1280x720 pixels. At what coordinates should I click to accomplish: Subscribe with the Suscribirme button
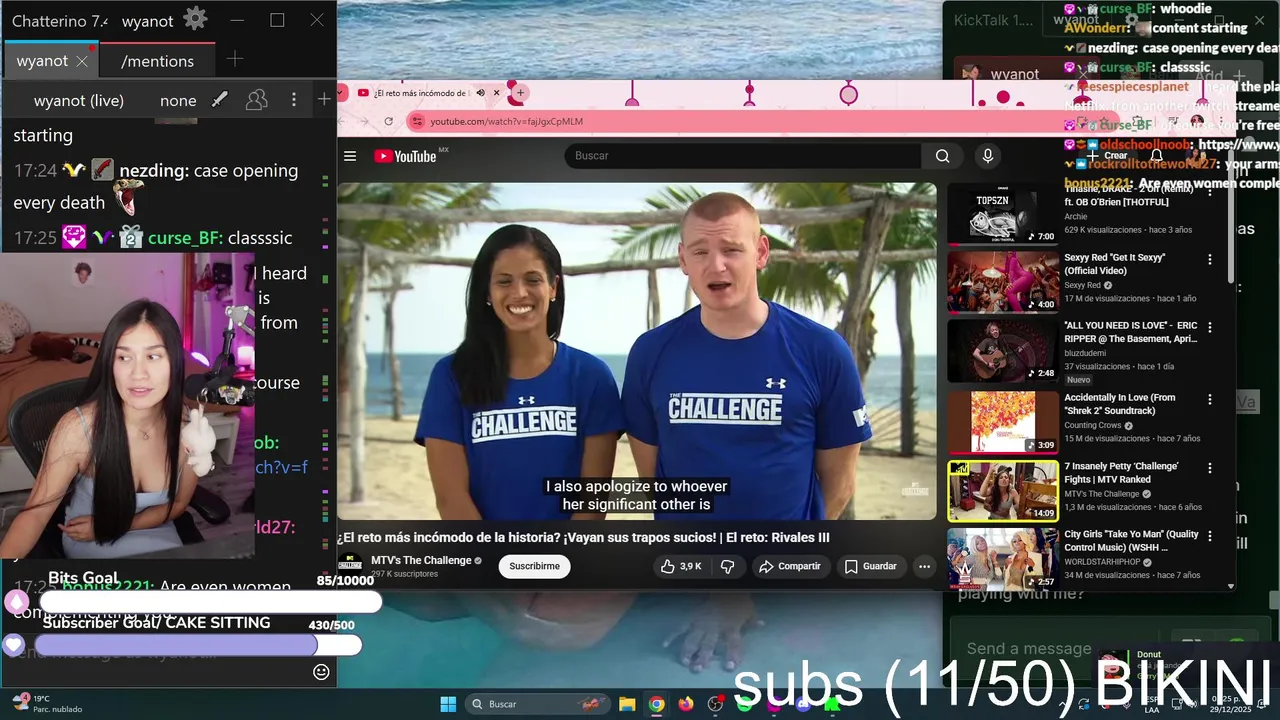pos(534,566)
